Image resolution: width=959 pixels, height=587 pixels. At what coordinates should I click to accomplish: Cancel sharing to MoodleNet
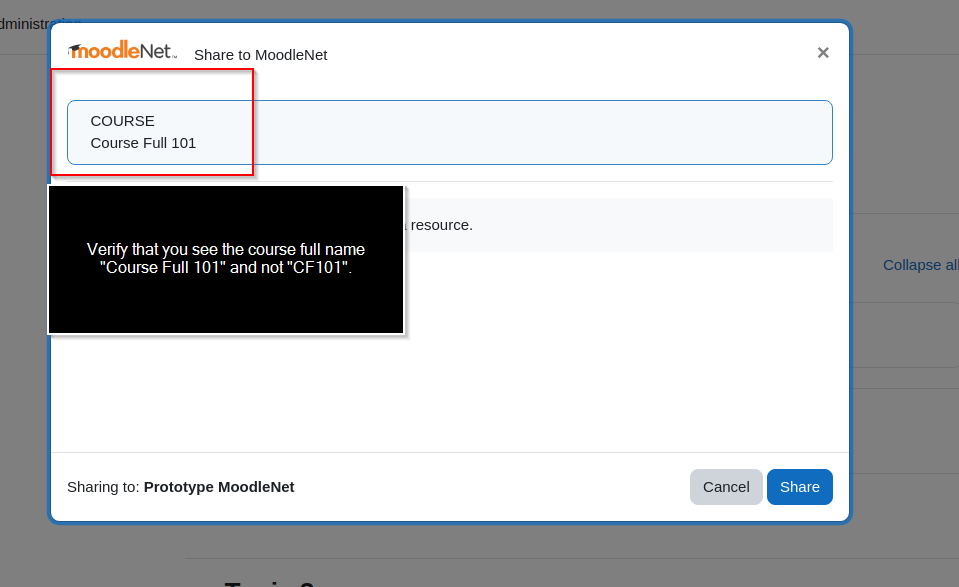click(726, 487)
